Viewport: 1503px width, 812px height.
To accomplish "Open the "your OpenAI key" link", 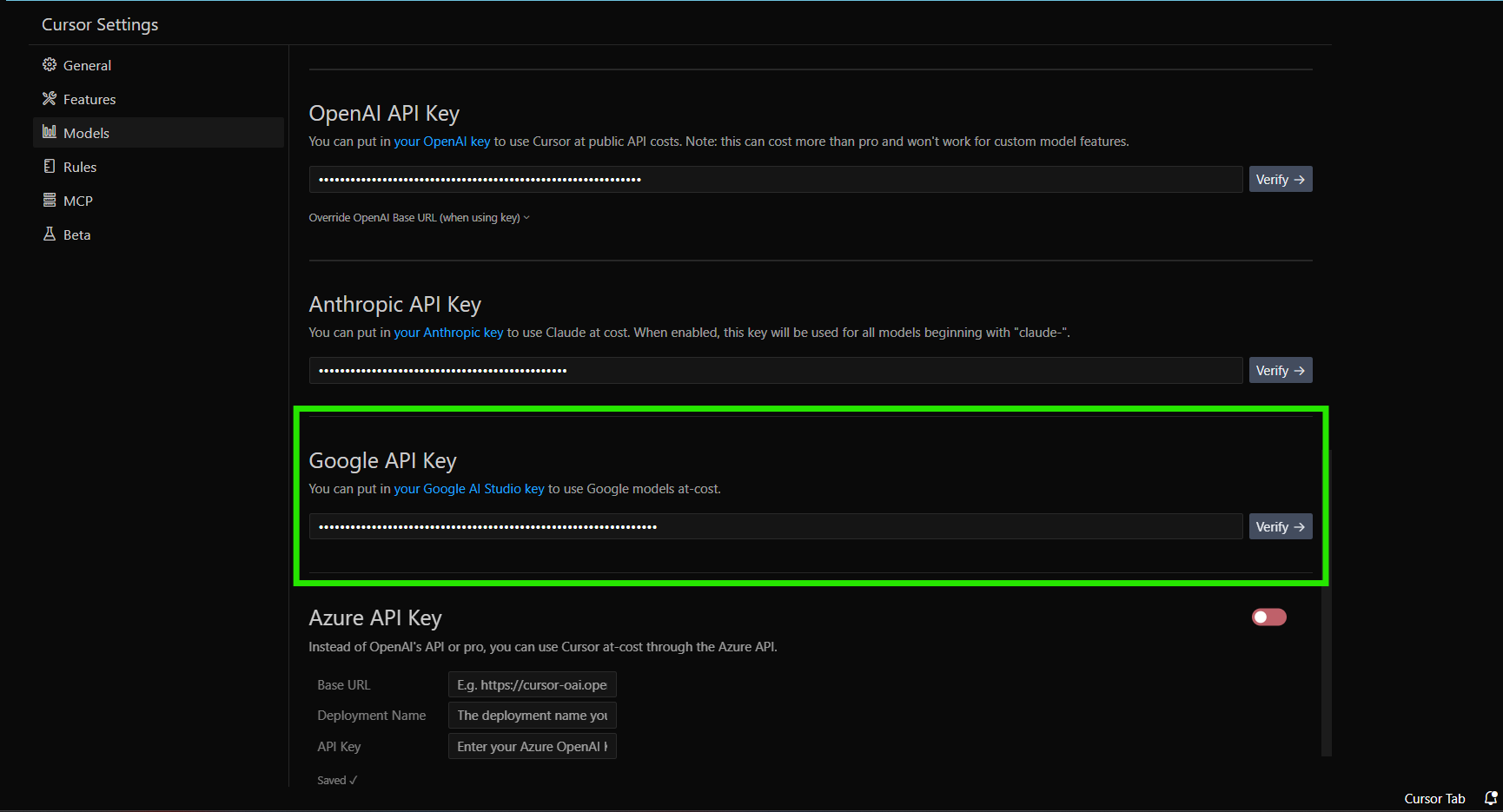I will point(441,142).
